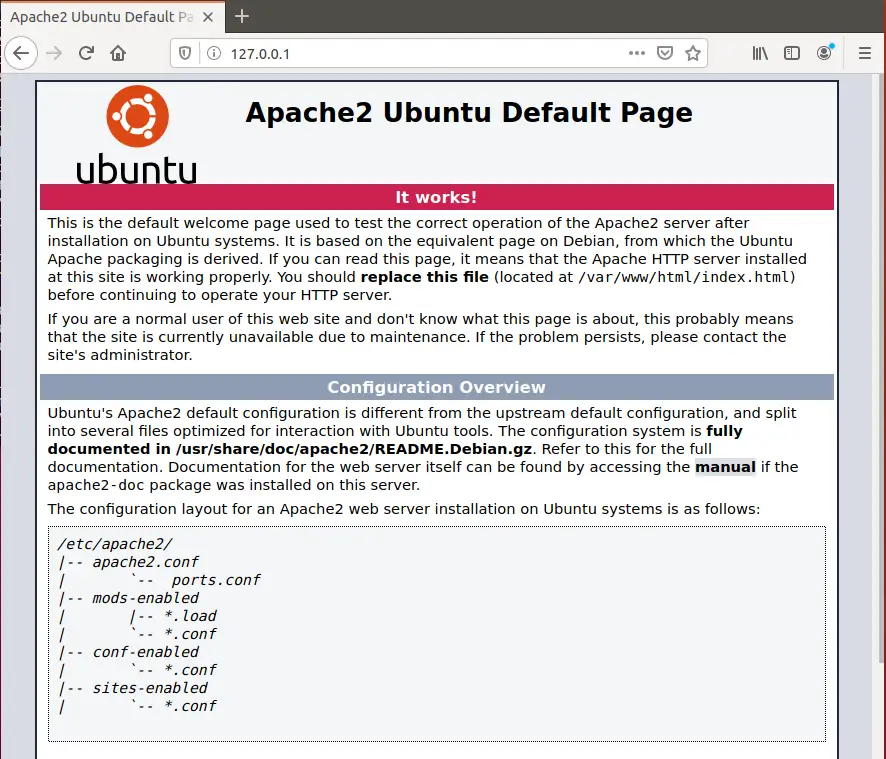This screenshot has height=759, width=886.
Task: Save this page to Pocket
Action: [x=665, y=53]
